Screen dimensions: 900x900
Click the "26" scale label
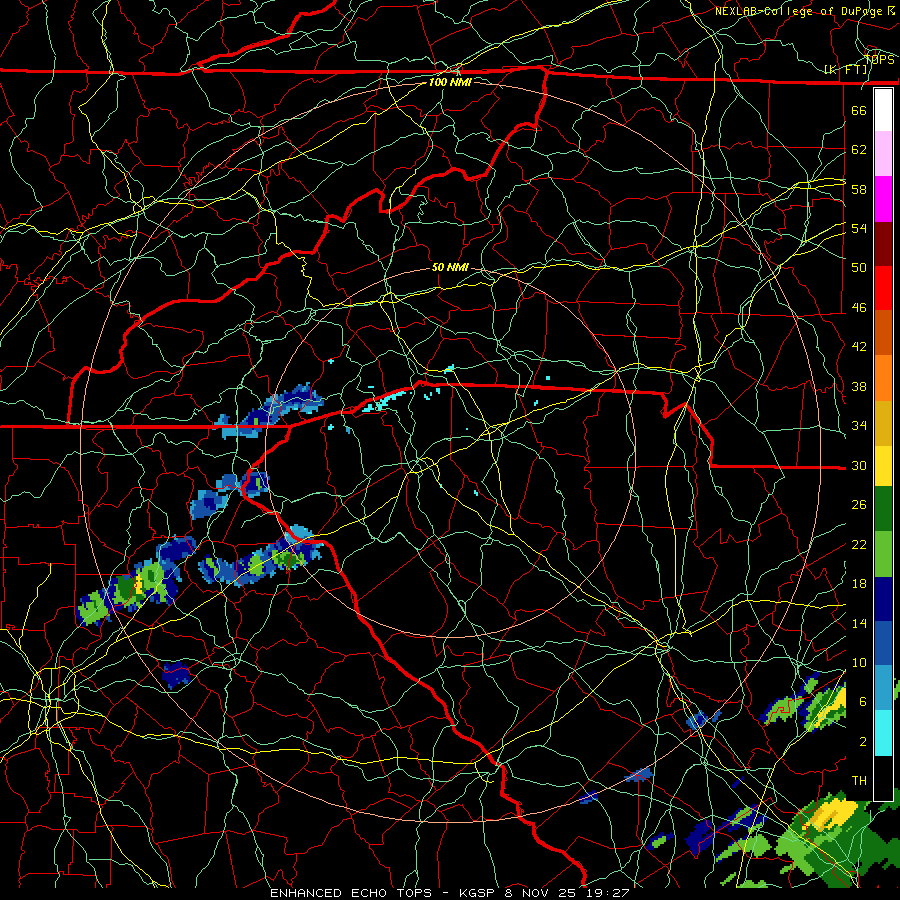coord(859,505)
